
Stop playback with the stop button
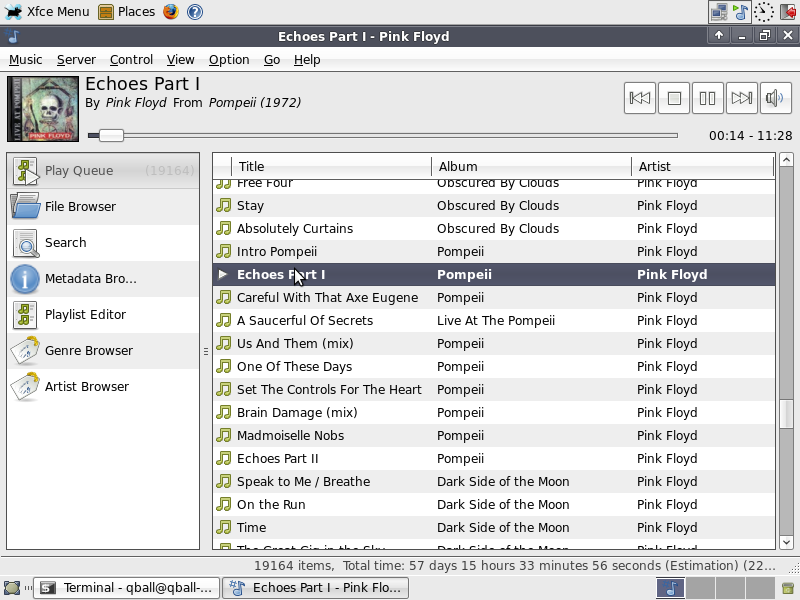pos(673,98)
